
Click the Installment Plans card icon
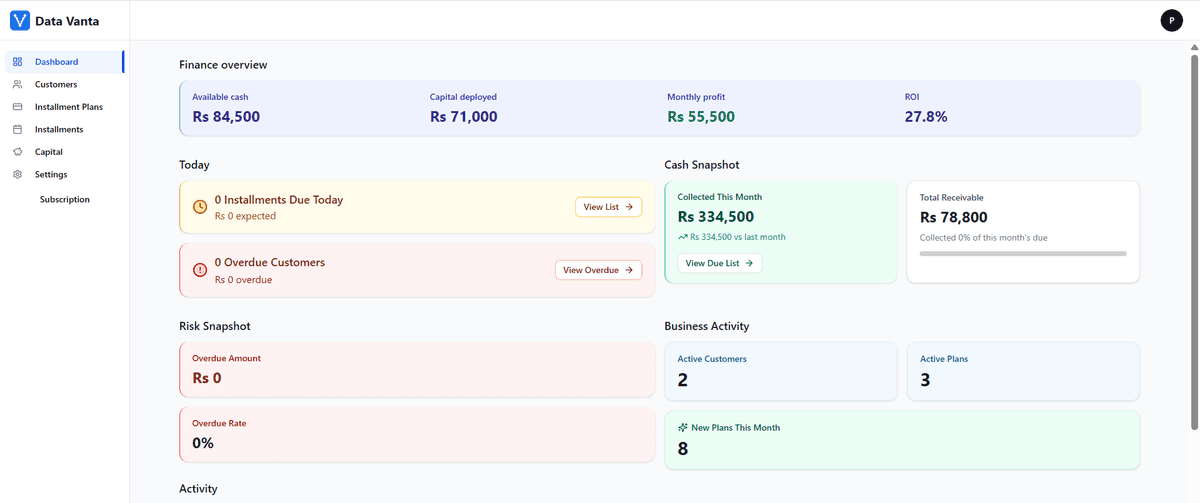pos(17,107)
